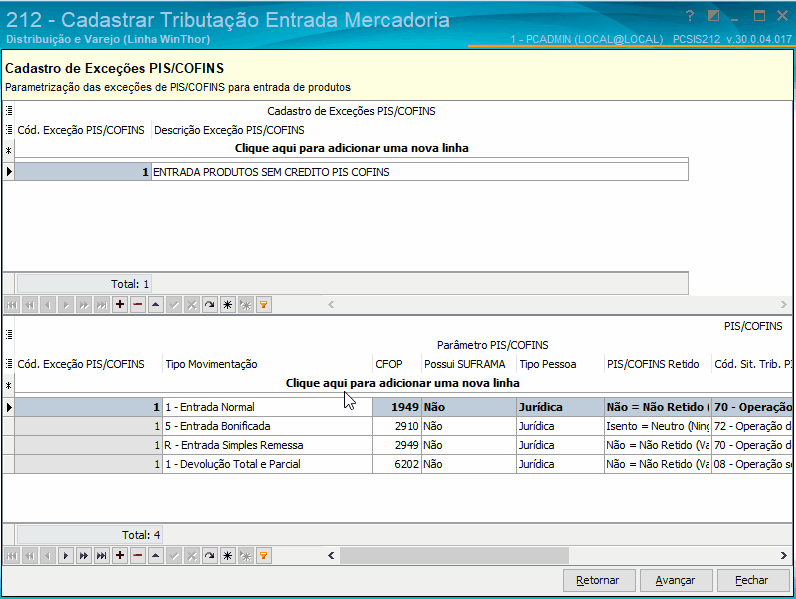Open grid menu icon below the PIS/COFINS band title
Screen dimensions: 796x599
click(9, 335)
